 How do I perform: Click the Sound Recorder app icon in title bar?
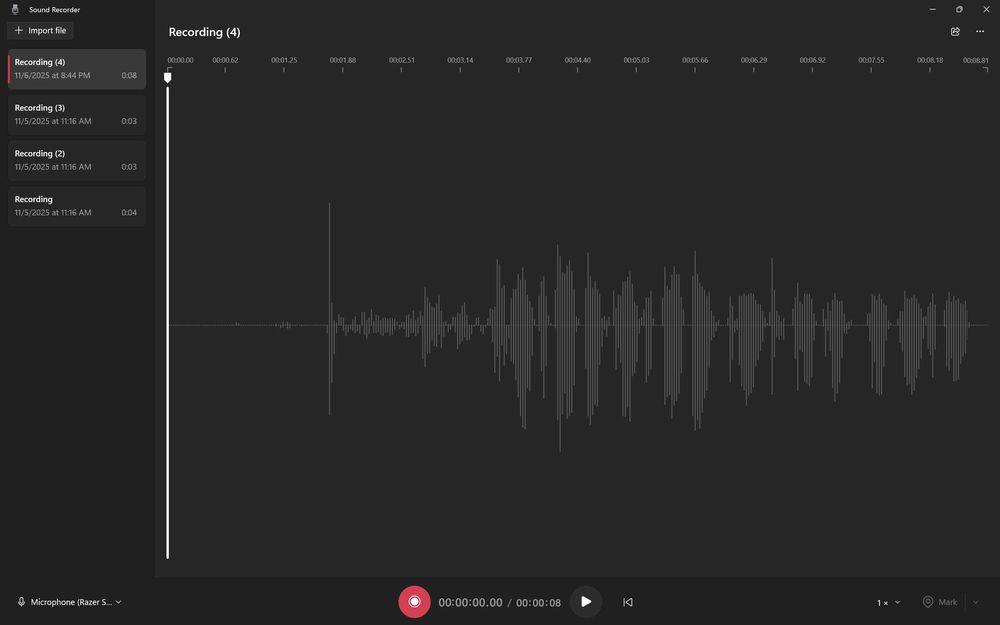(15, 10)
